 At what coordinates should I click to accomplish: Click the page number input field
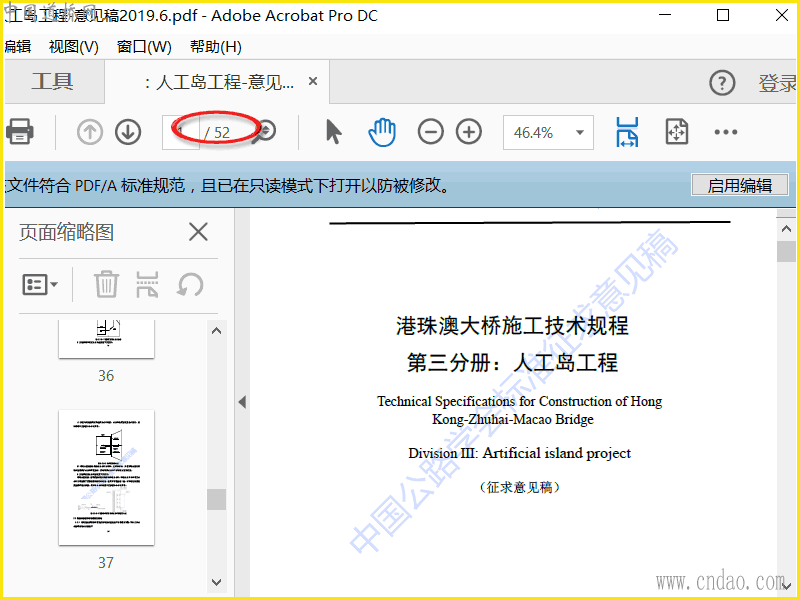coord(181,133)
